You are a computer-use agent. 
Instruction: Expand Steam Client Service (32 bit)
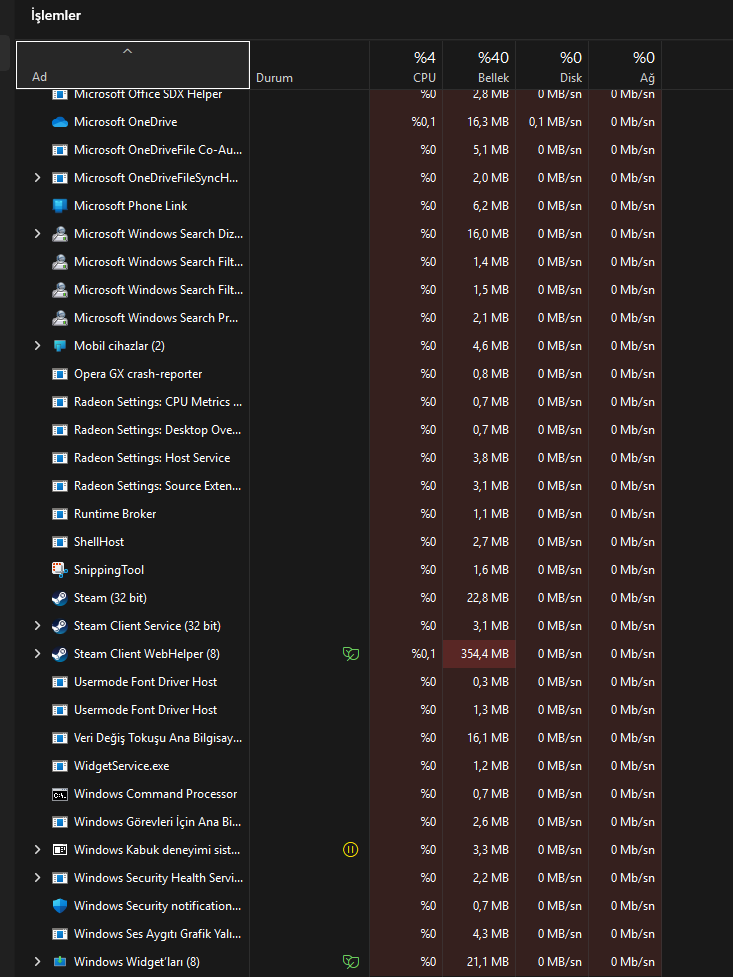click(x=37, y=626)
